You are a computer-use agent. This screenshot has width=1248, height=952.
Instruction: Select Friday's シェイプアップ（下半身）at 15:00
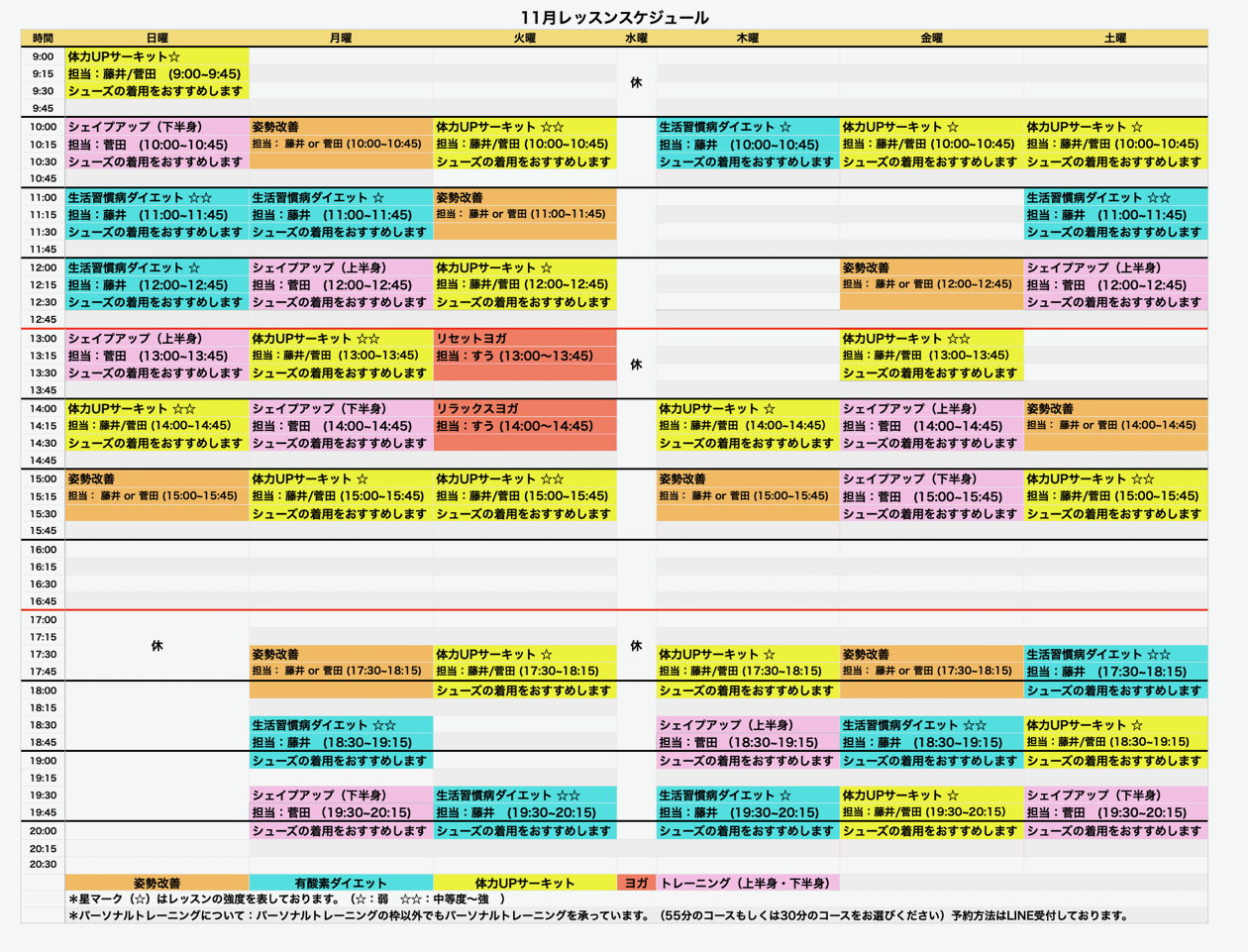coord(931,478)
